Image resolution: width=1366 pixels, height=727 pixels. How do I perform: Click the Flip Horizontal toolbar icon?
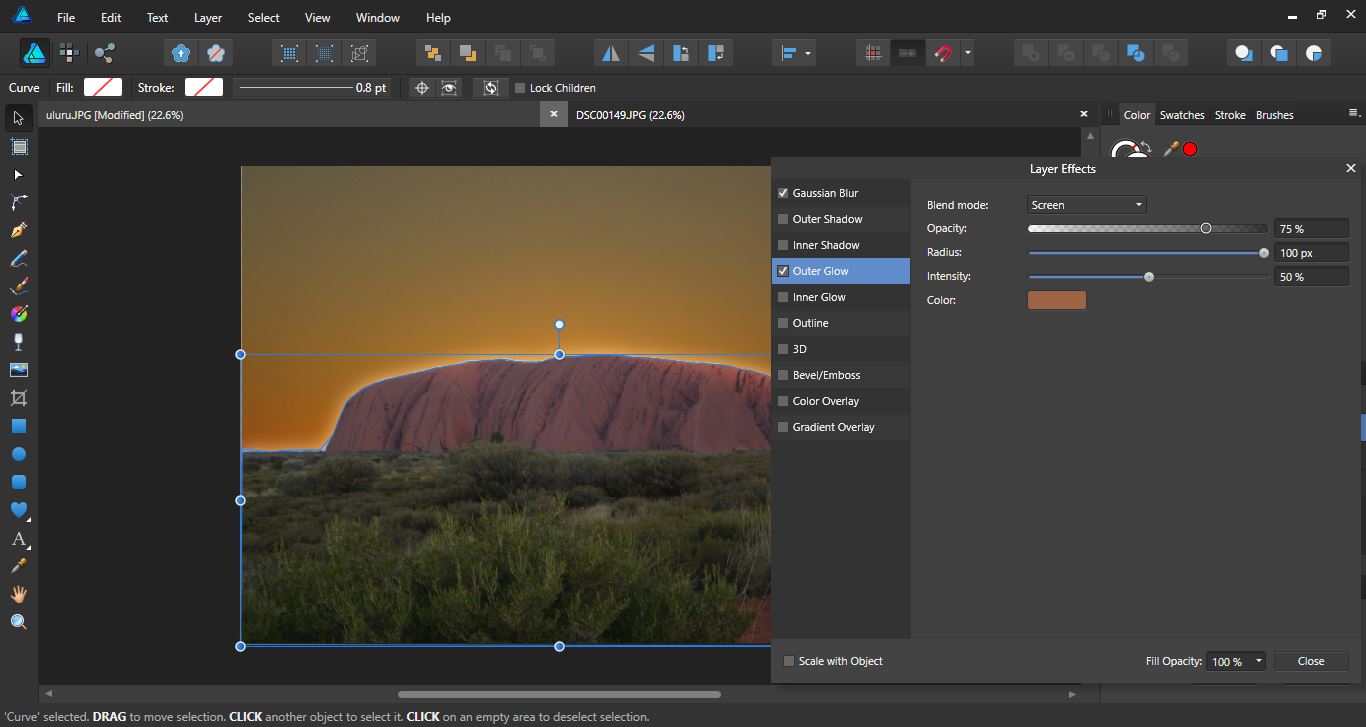[x=611, y=53]
